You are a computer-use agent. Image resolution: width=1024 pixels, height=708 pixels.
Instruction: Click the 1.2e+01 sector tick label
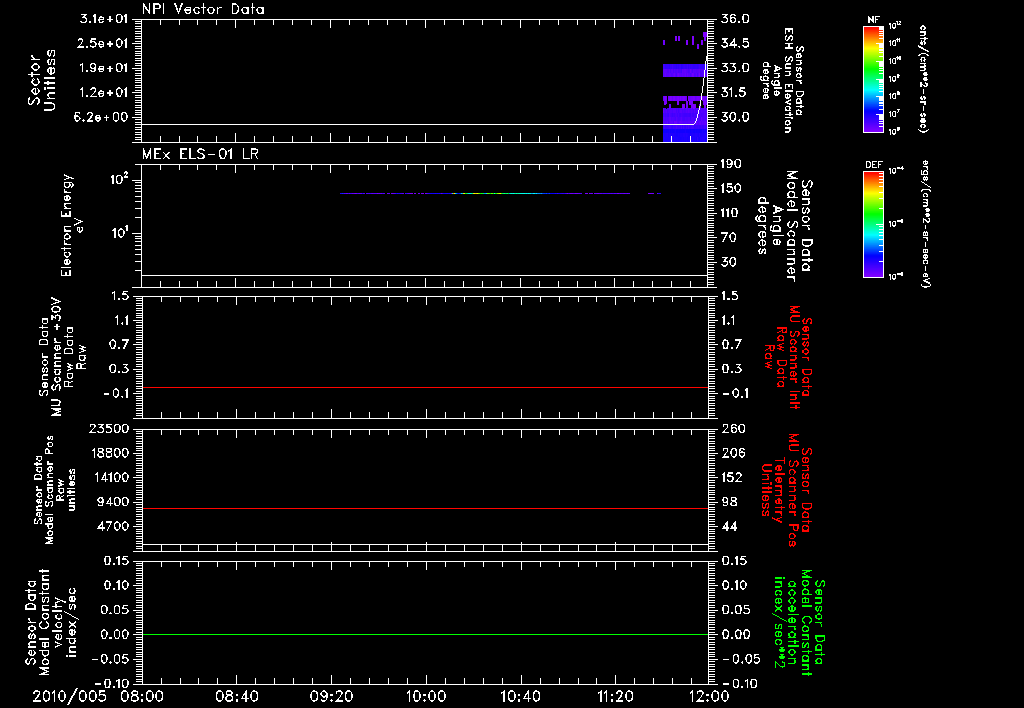click(x=104, y=93)
